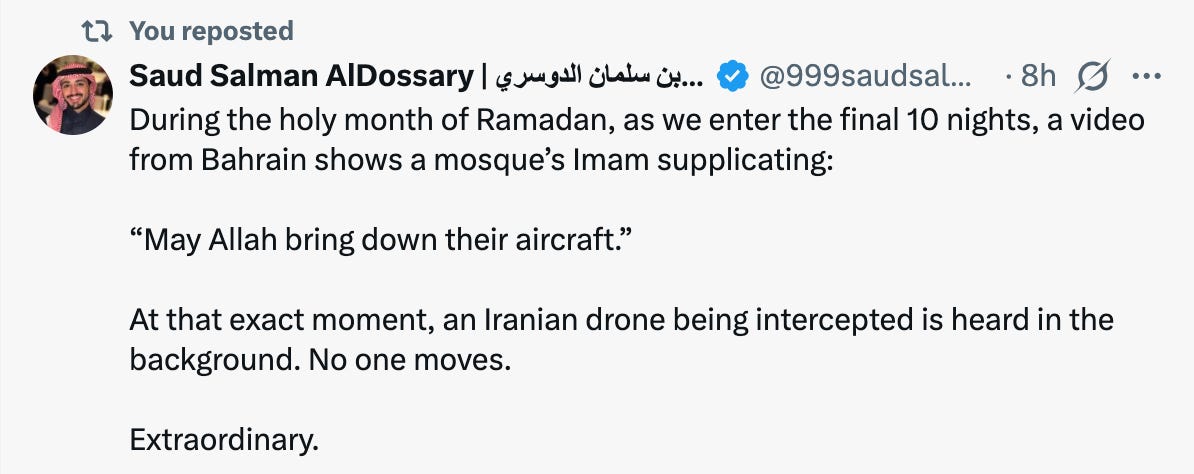Click the blue verified checkmark badge

click(733, 76)
